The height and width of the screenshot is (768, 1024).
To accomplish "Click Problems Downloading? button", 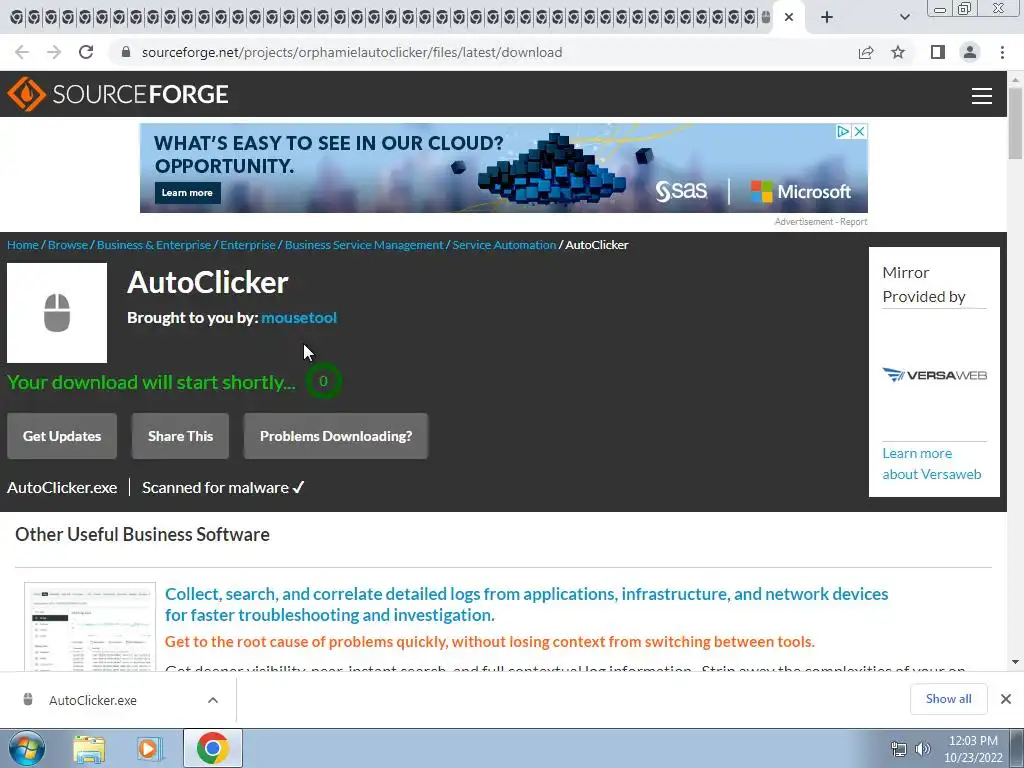I will [x=336, y=436].
